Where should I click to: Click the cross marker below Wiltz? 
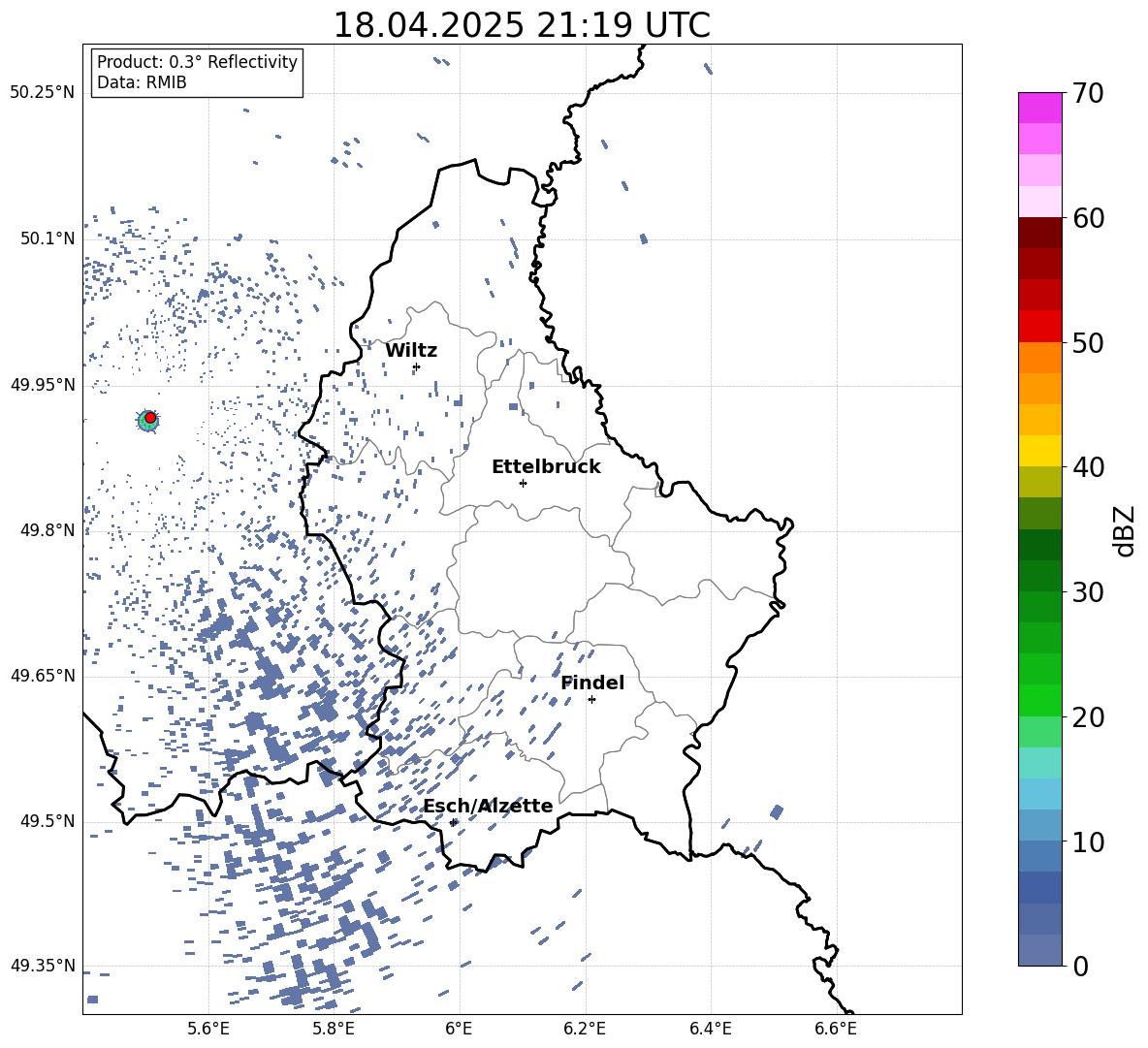pyautogui.click(x=416, y=367)
